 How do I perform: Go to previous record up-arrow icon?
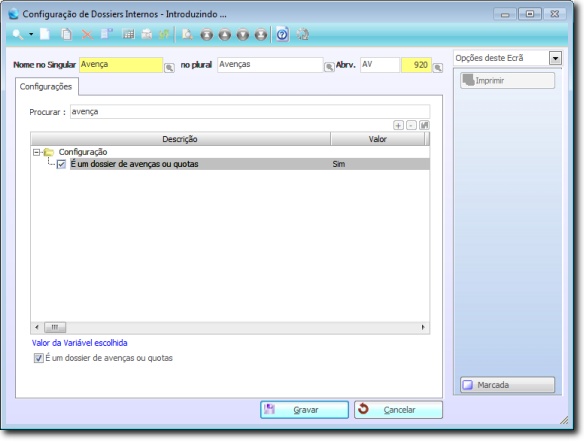click(225, 35)
